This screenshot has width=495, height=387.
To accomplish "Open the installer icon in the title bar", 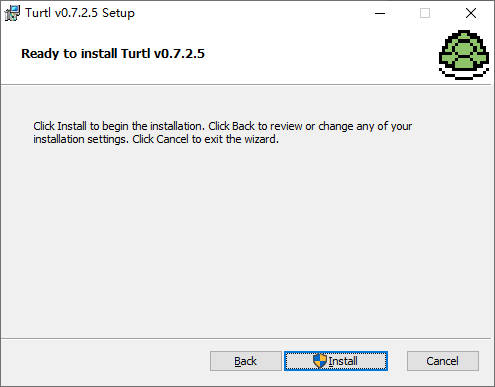I will pos(13,13).
